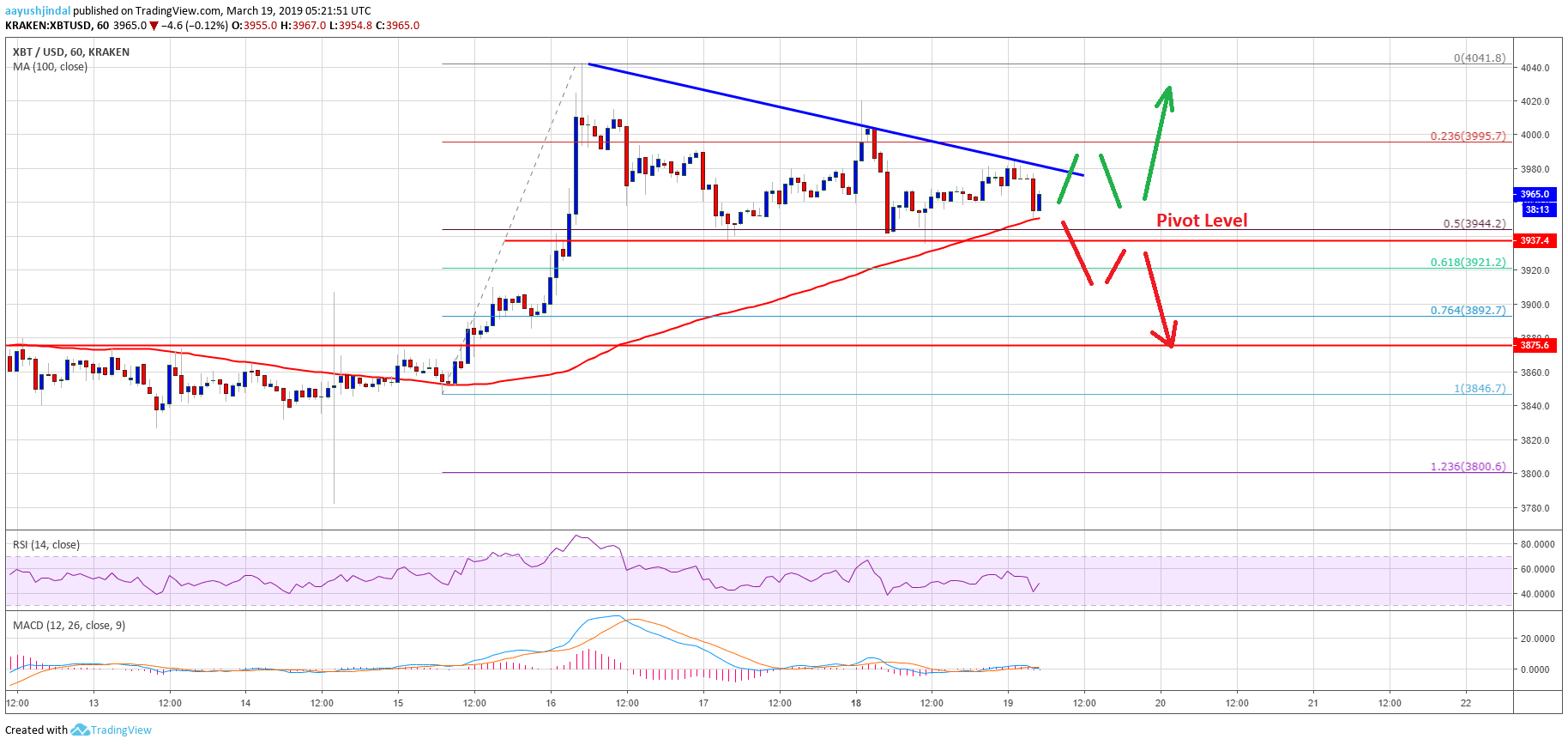Click the C:3965.0 close value in header
This screenshot has height=745, width=1568.
398,26
